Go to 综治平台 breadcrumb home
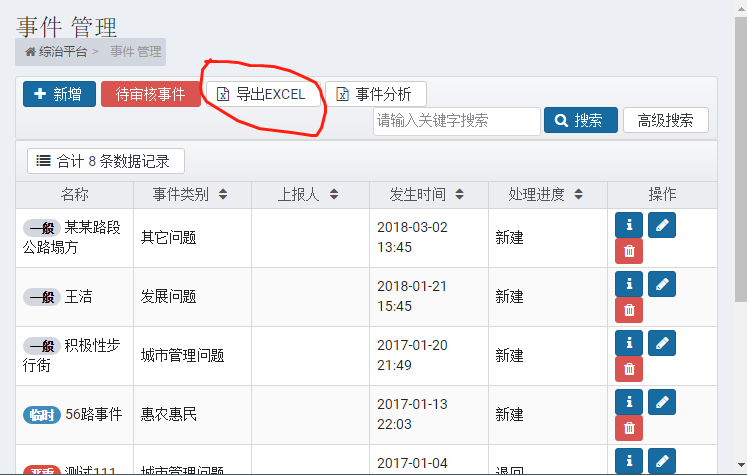Image resolution: width=747 pixels, height=475 pixels. (x=56, y=51)
